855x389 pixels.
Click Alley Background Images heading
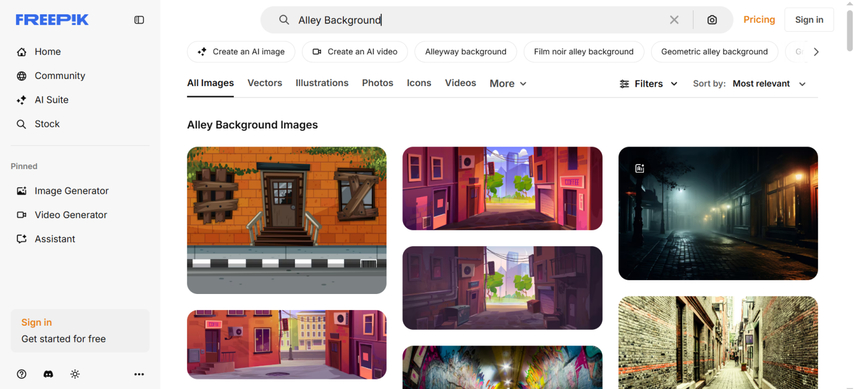[x=252, y=125]
